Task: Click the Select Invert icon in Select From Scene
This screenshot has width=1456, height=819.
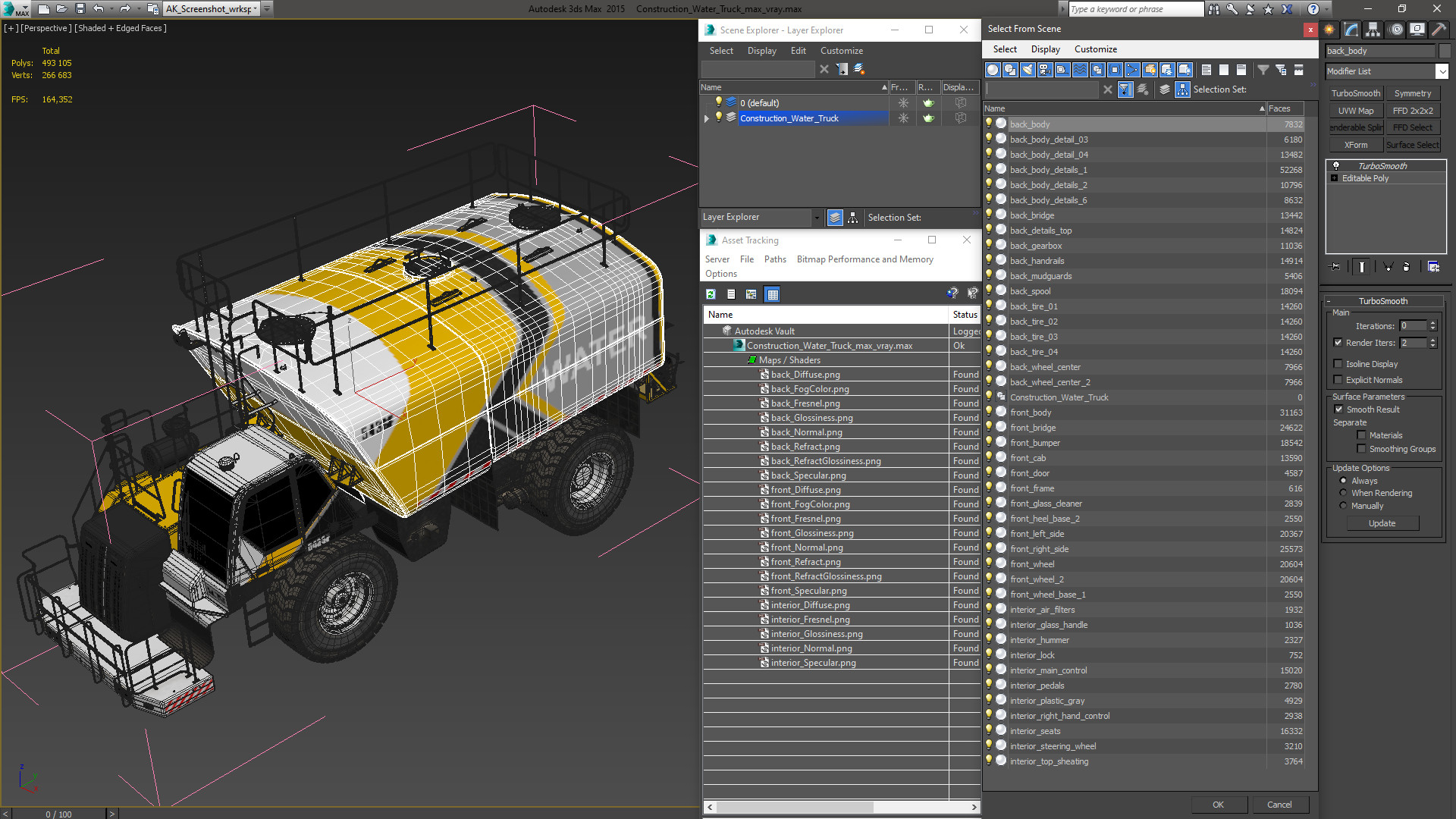Action: 1241,70
